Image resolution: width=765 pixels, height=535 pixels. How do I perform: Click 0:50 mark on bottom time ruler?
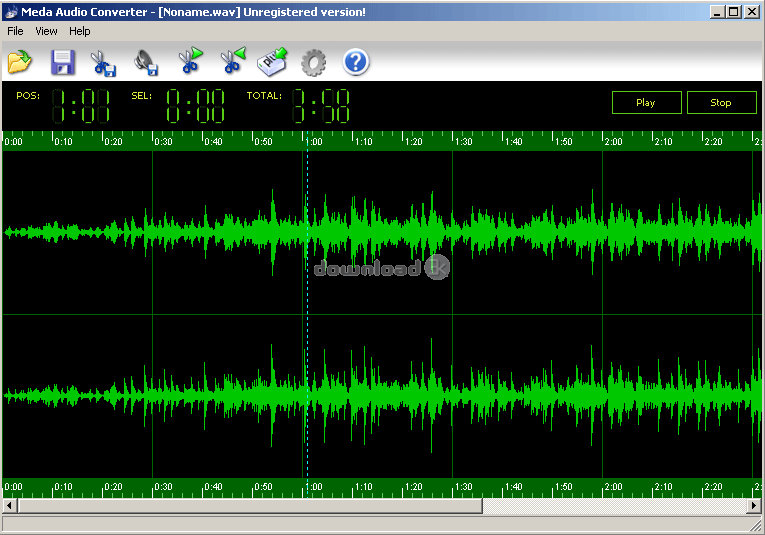tap(263, 487)
